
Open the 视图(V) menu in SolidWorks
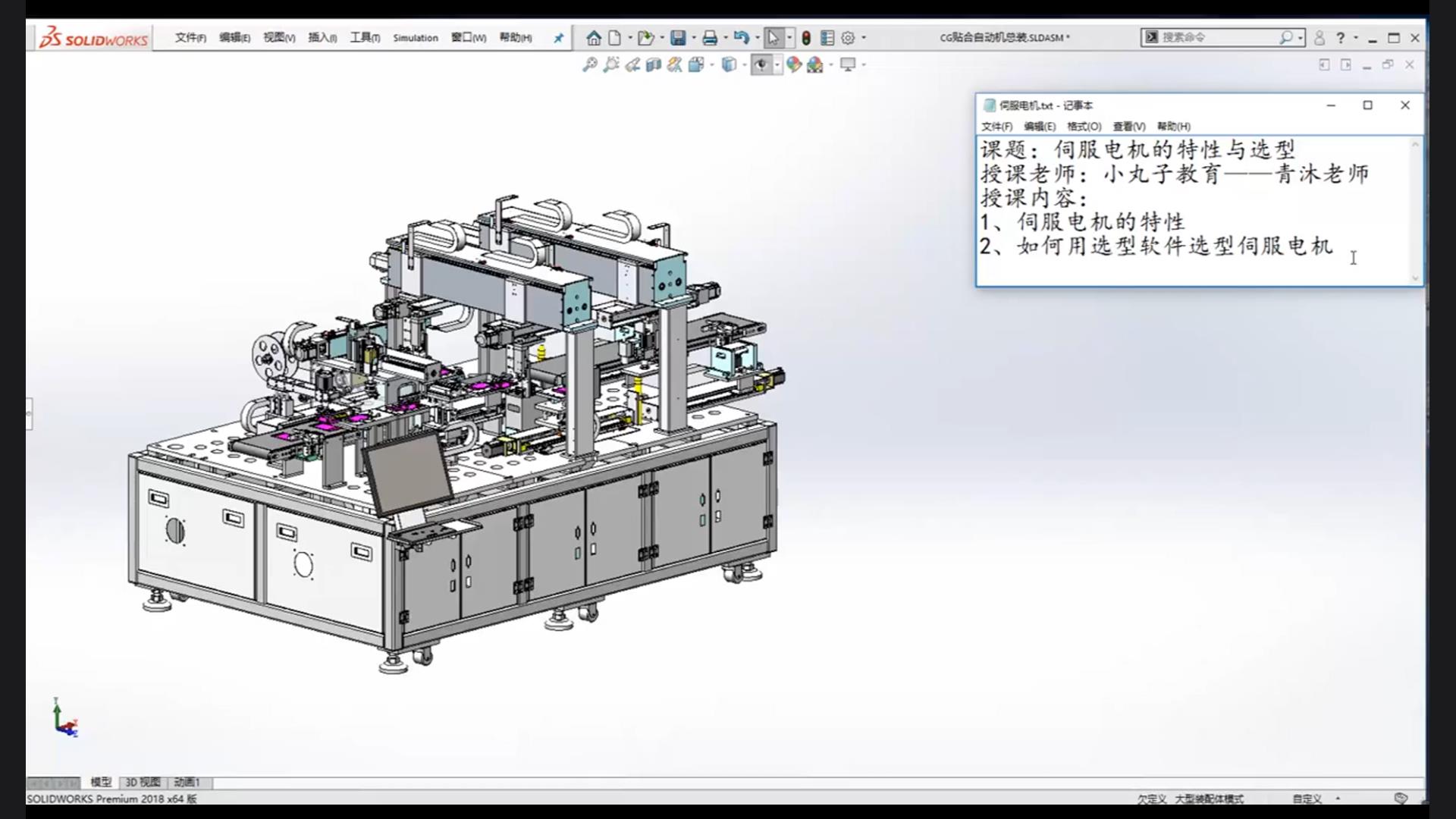pos(279,38)
